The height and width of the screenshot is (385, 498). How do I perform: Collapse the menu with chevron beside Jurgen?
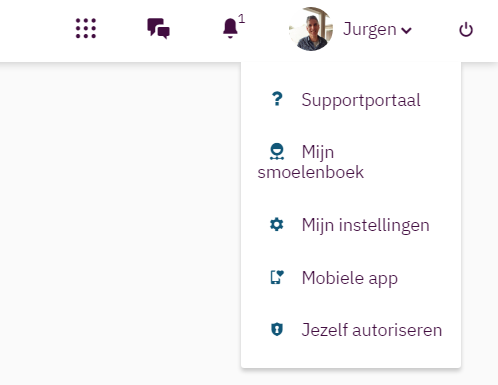point(406,31)
